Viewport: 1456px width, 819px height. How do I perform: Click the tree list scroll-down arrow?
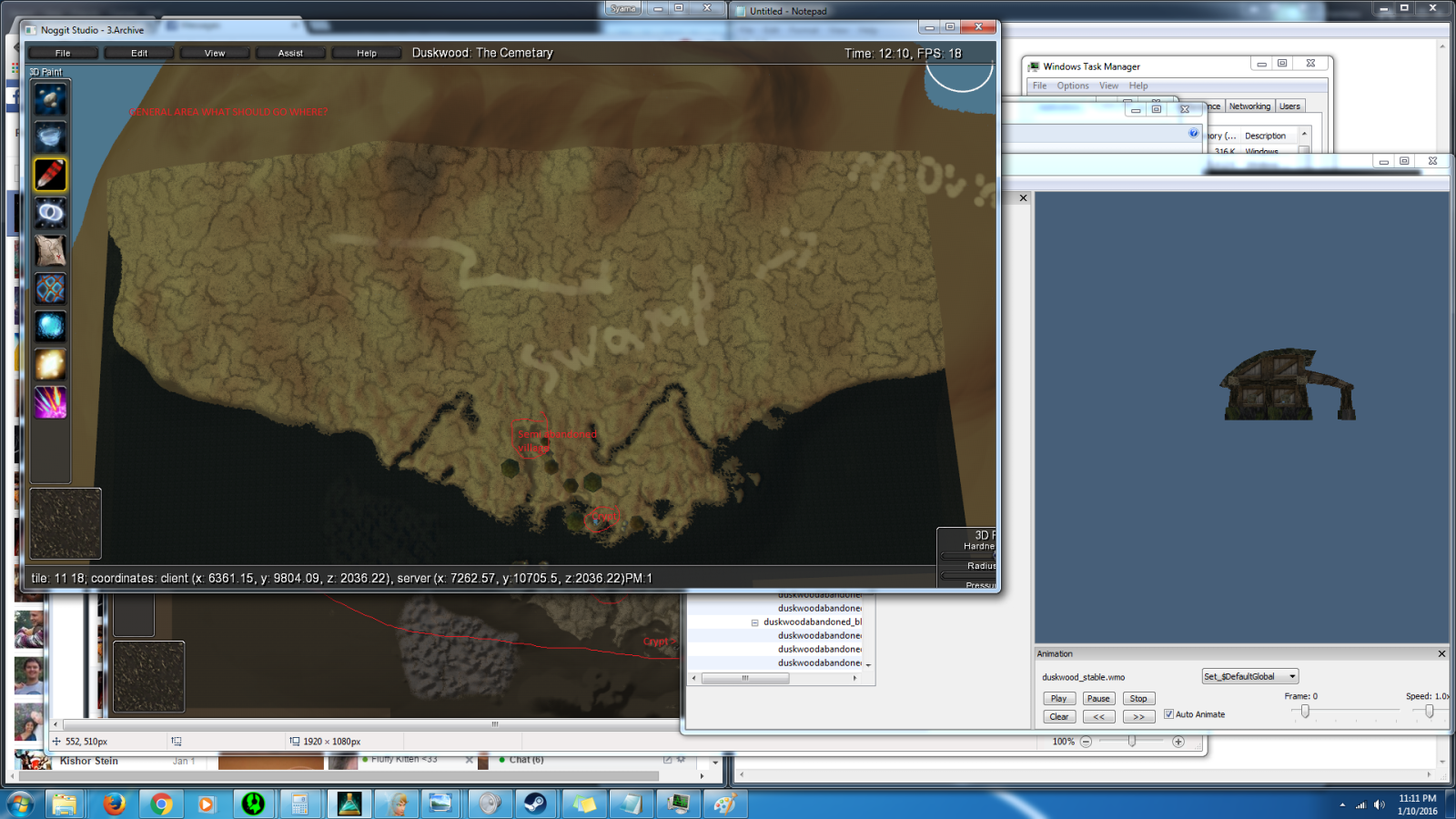[x=868, y=665]
